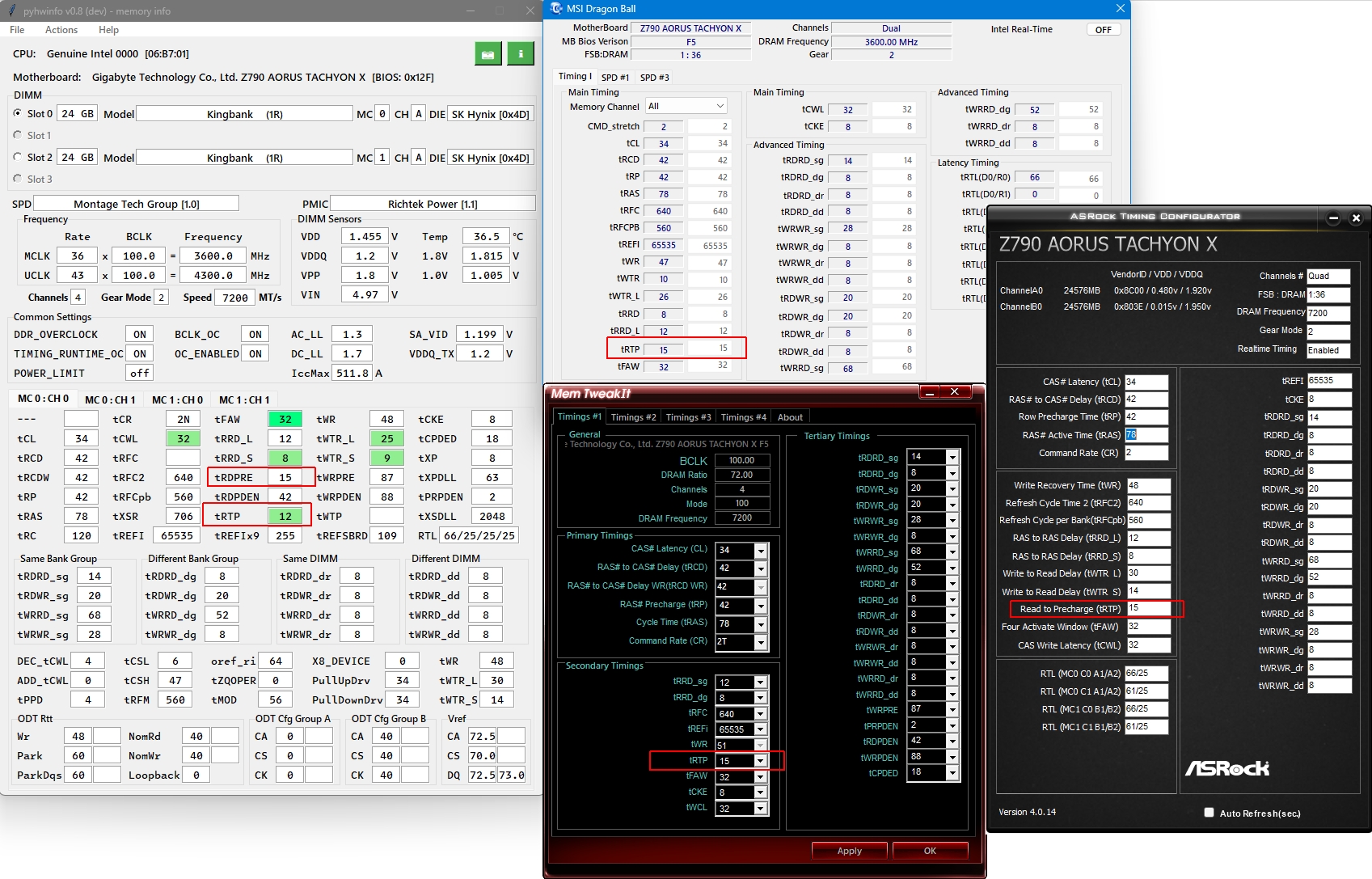Open the About tab in Mem TweakIt
Viewport: 1372px width, 879px height.
coord(791,417)
